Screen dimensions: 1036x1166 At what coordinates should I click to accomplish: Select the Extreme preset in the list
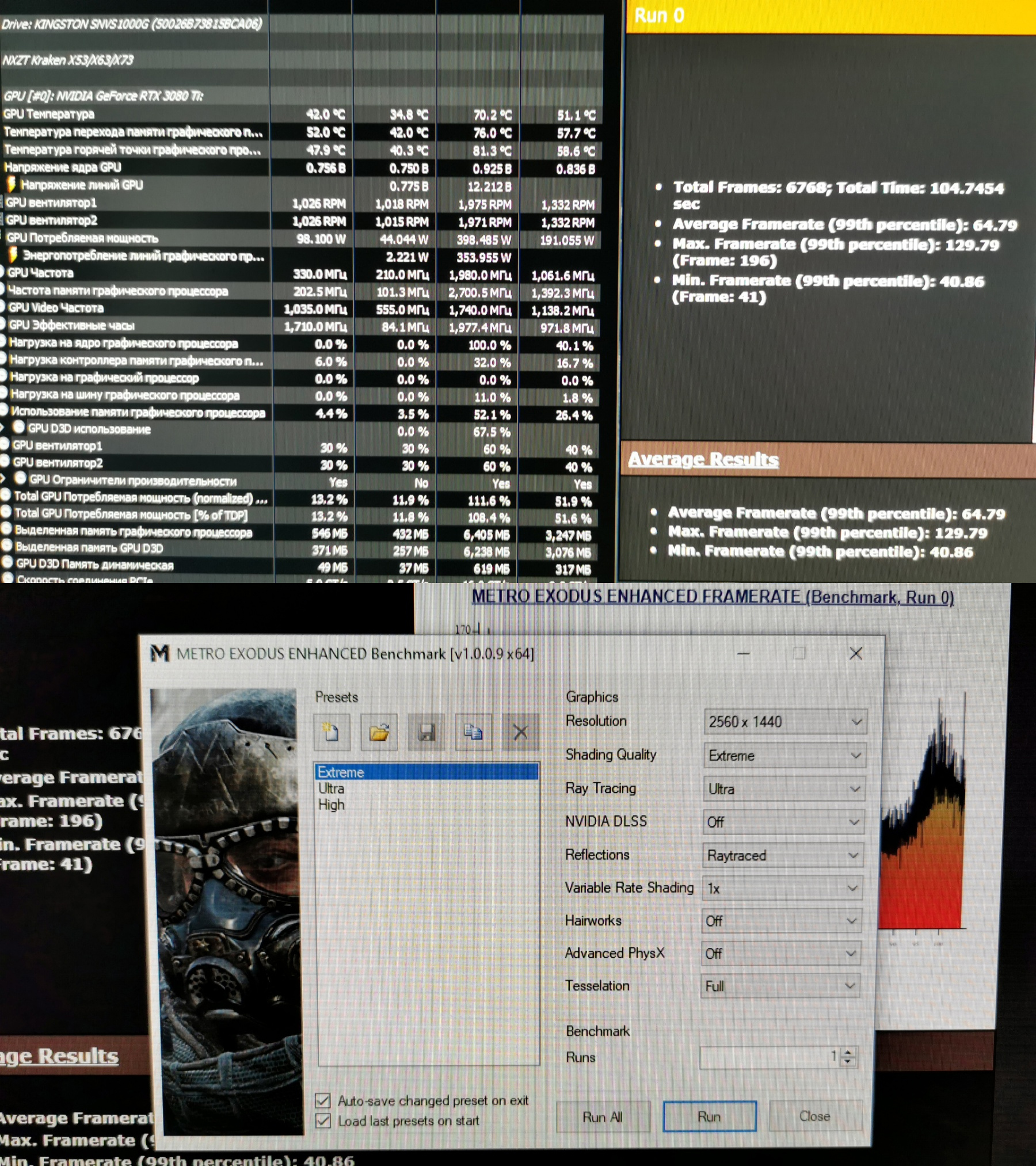tap(427, 772)
